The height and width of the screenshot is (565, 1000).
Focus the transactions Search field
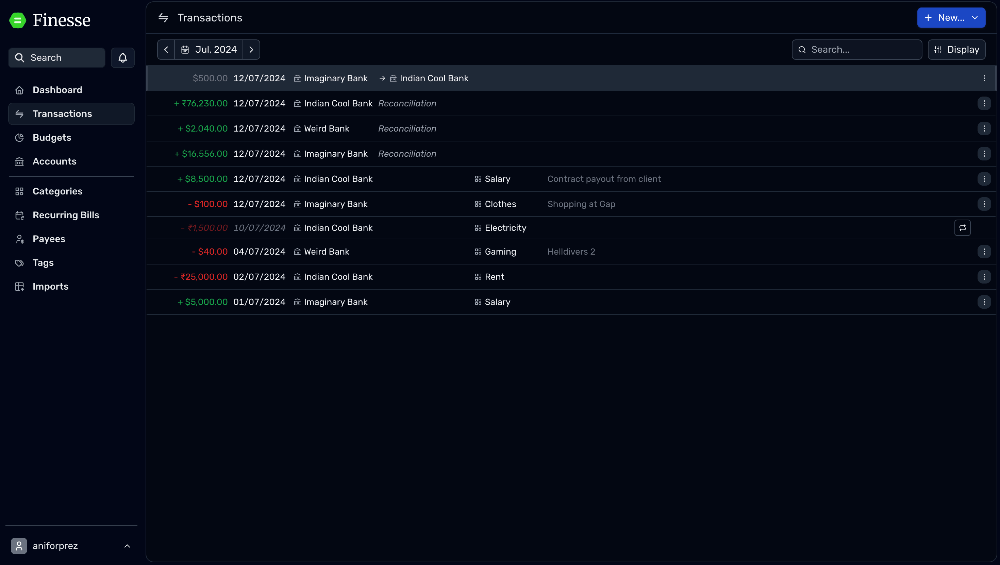pos(857,50)
